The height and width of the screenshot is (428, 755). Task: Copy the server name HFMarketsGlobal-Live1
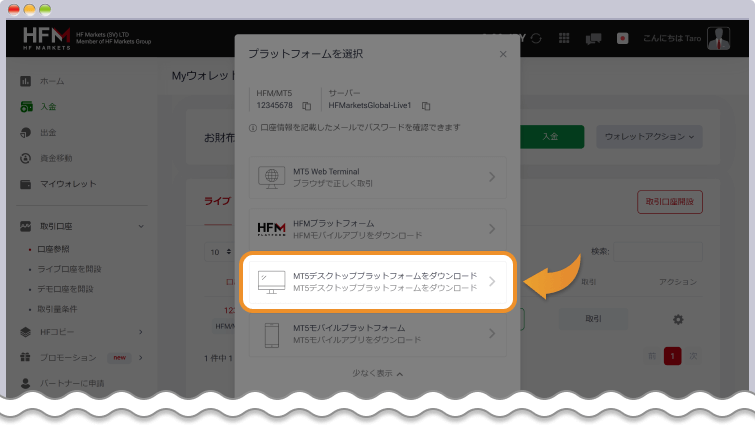426,105
